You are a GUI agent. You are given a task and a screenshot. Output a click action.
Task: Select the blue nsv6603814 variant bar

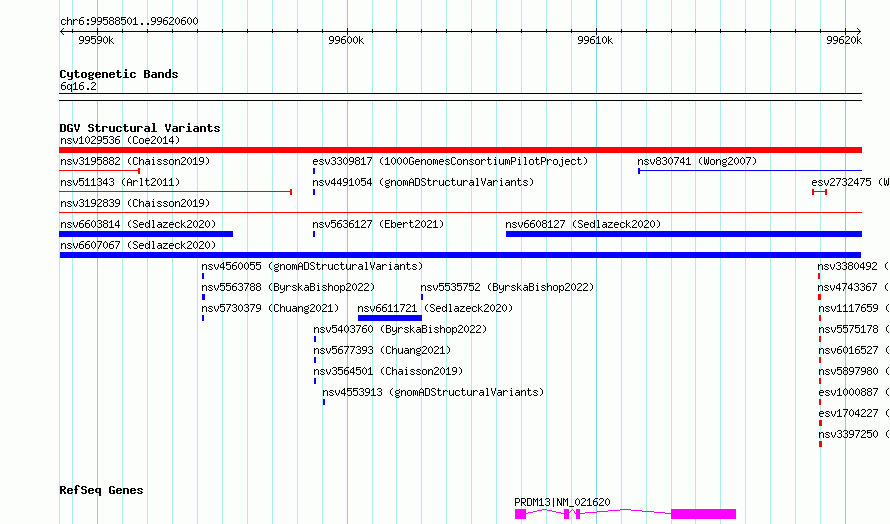point(146,234)
